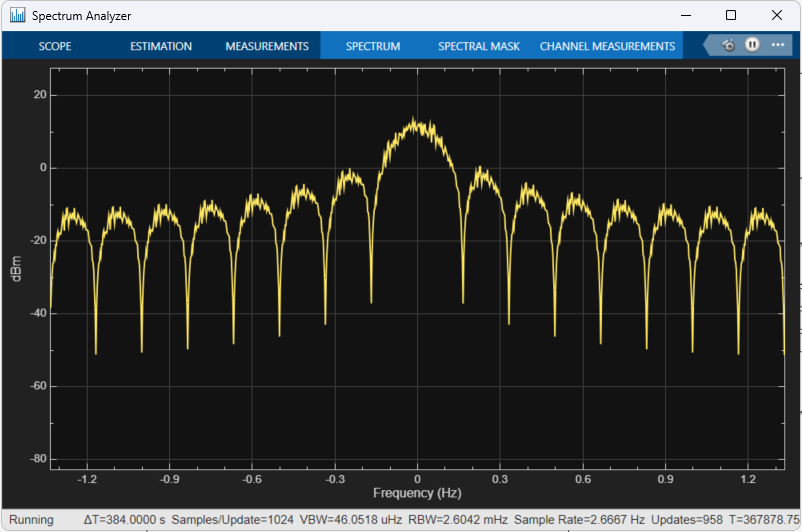Click the 0 tick on frequency axis
Image resolution: width=802 pixels, height=532 pixels.
click(x=417, y=479)
